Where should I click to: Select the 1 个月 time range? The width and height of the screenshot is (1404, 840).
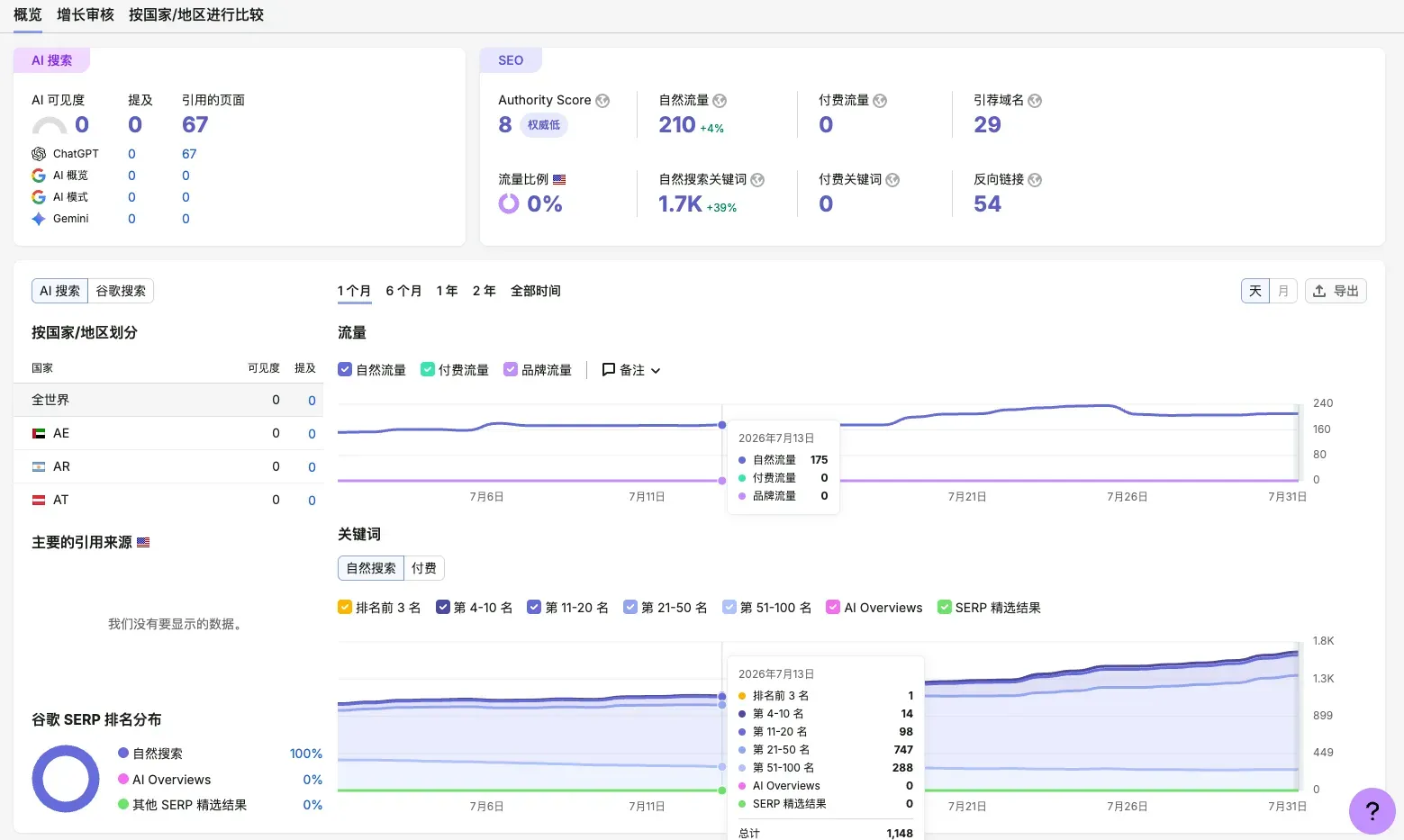355,291
